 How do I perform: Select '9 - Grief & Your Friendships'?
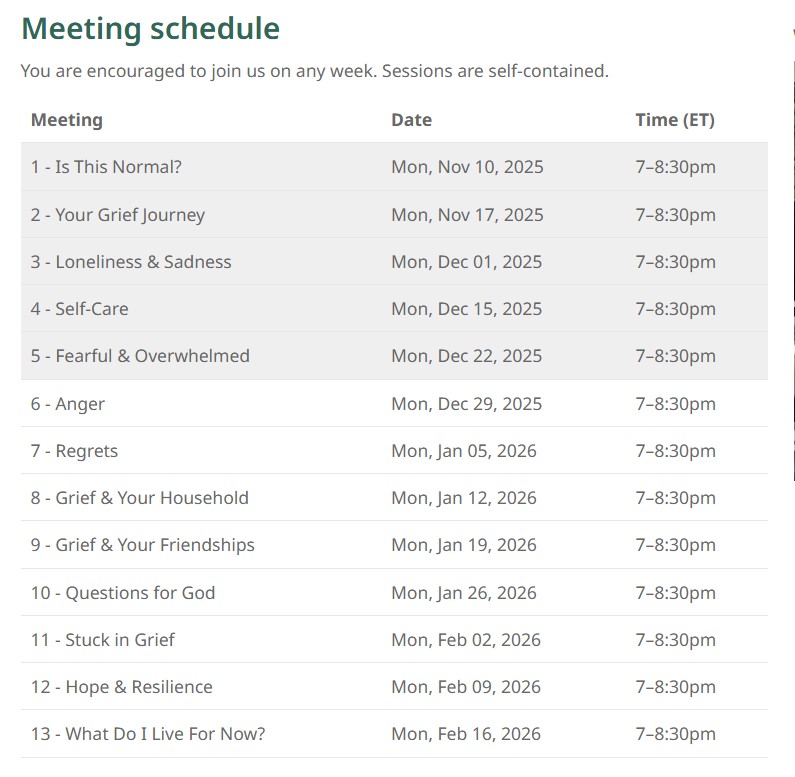tap(142, 545)
